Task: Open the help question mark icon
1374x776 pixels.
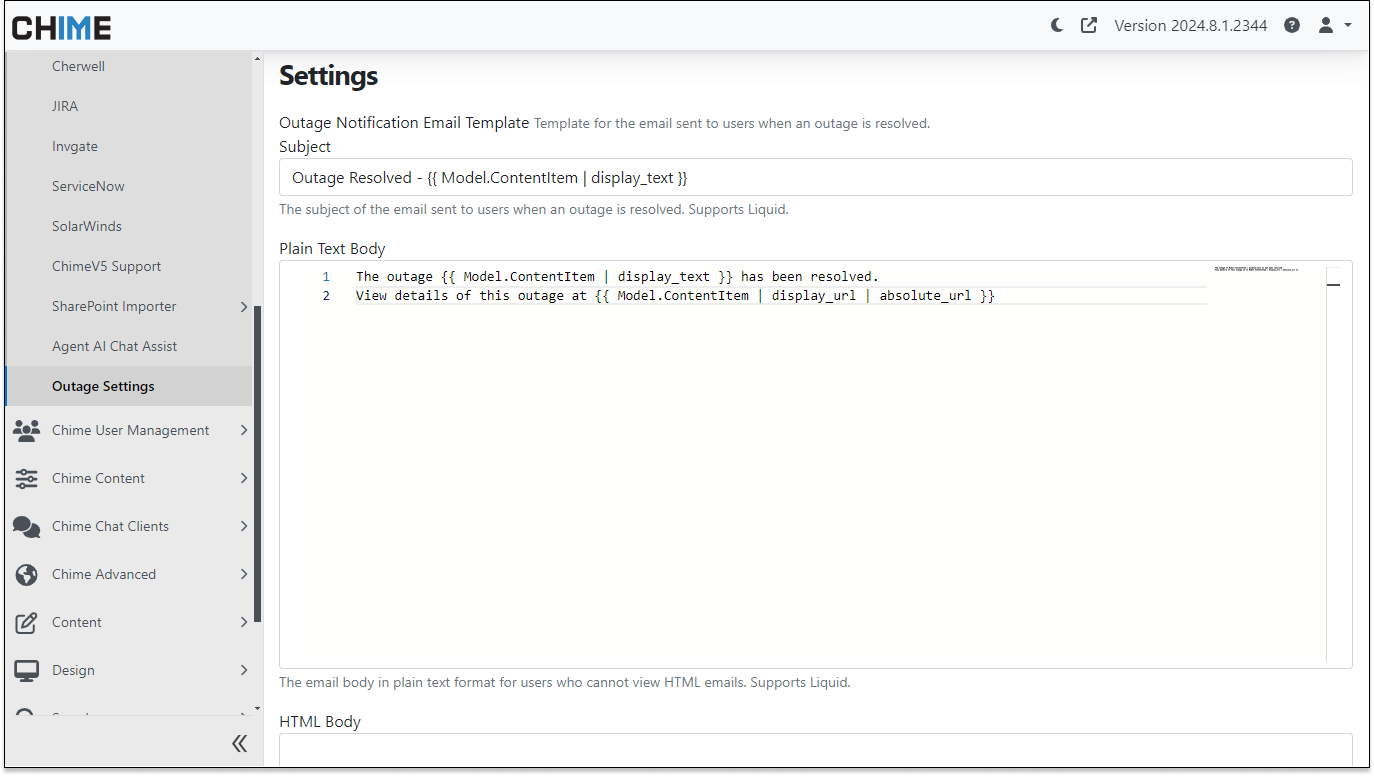Action: tap(1292, 26)
